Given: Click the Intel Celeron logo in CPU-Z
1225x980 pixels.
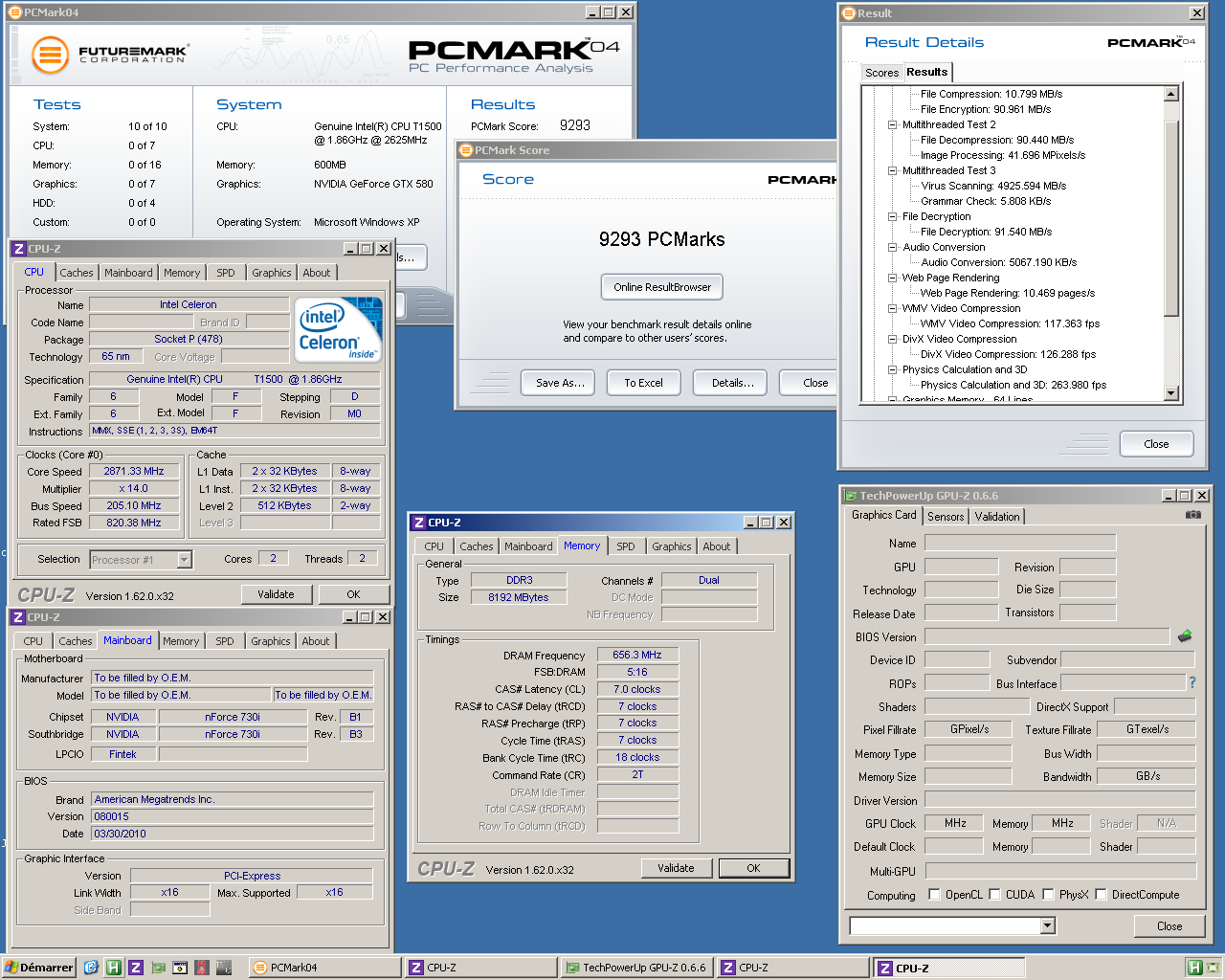Looking at the screenshot, I should coord(340,330).
